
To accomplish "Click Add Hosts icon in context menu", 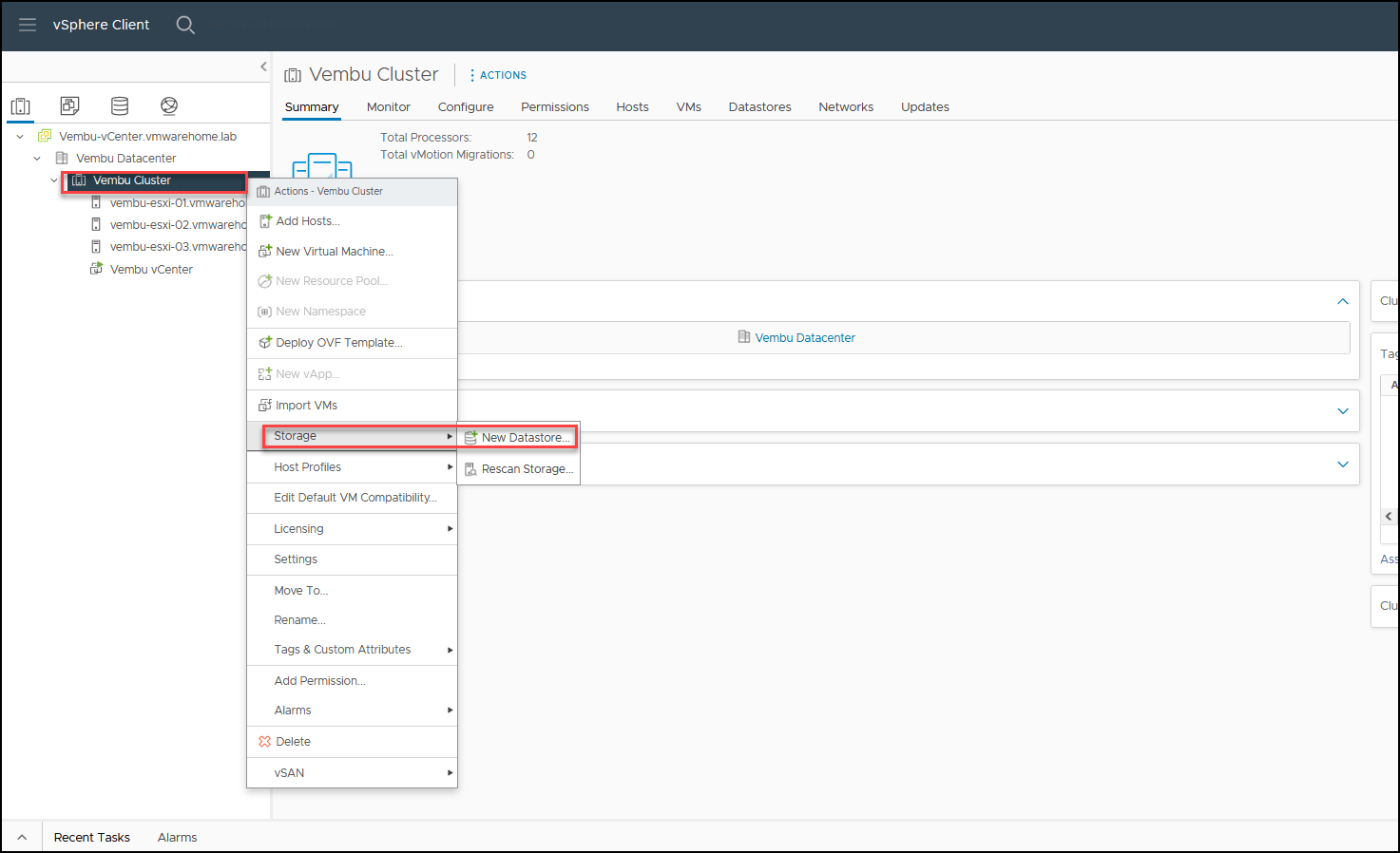I will point(265,220).
